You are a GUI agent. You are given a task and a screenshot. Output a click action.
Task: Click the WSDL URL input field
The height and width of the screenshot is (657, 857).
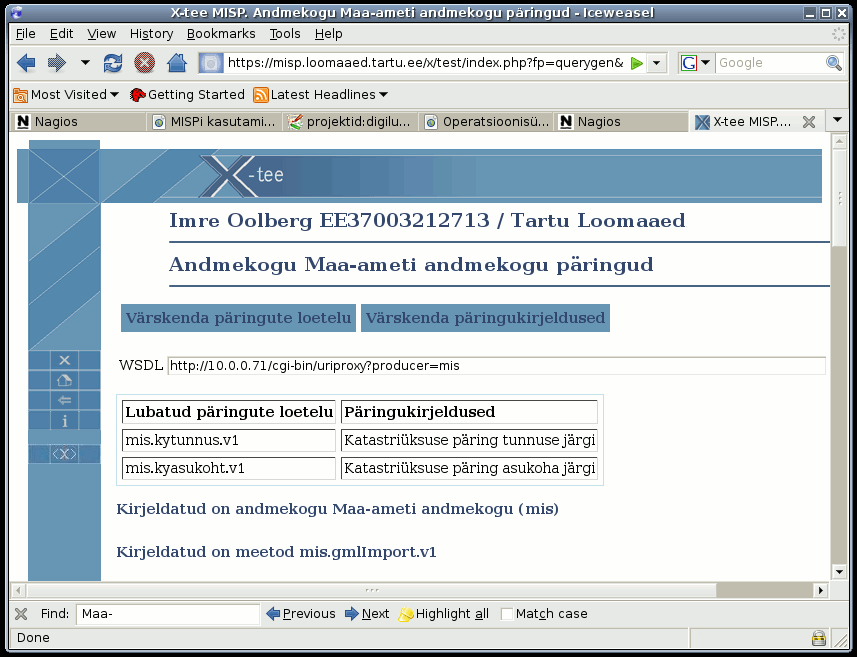[x=496, y=366]
